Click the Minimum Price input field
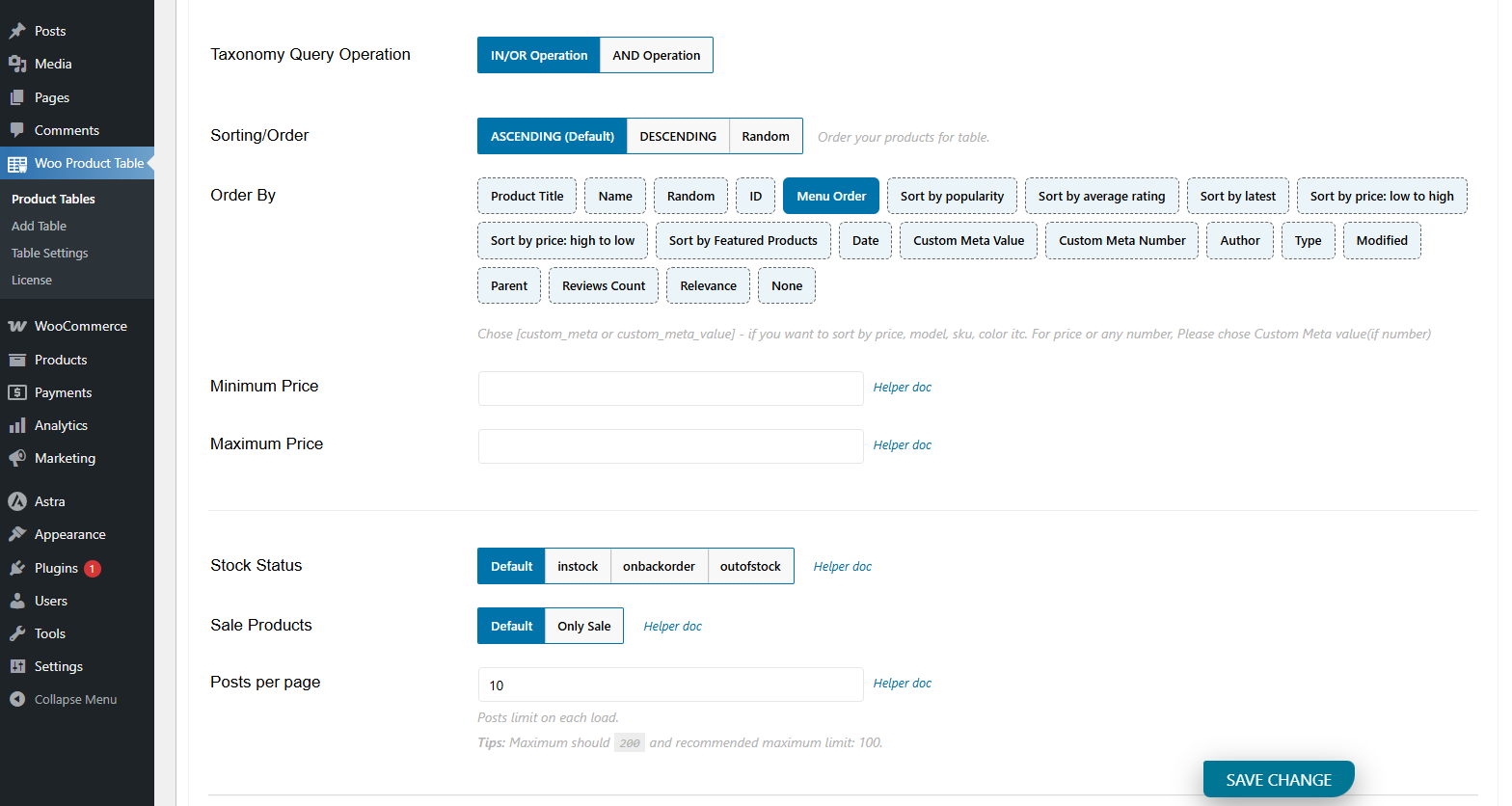This screenshot has height=806, width=1512. click(670, 389)
